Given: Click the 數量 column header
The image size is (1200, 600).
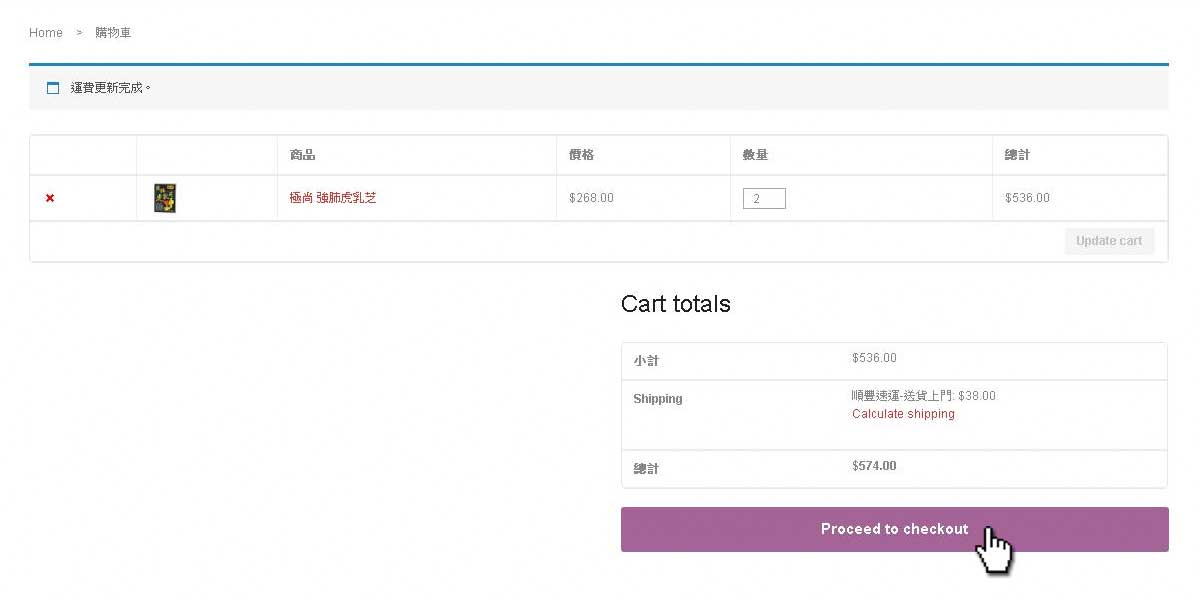Looking at the screenshot, I should click(755, 155).
